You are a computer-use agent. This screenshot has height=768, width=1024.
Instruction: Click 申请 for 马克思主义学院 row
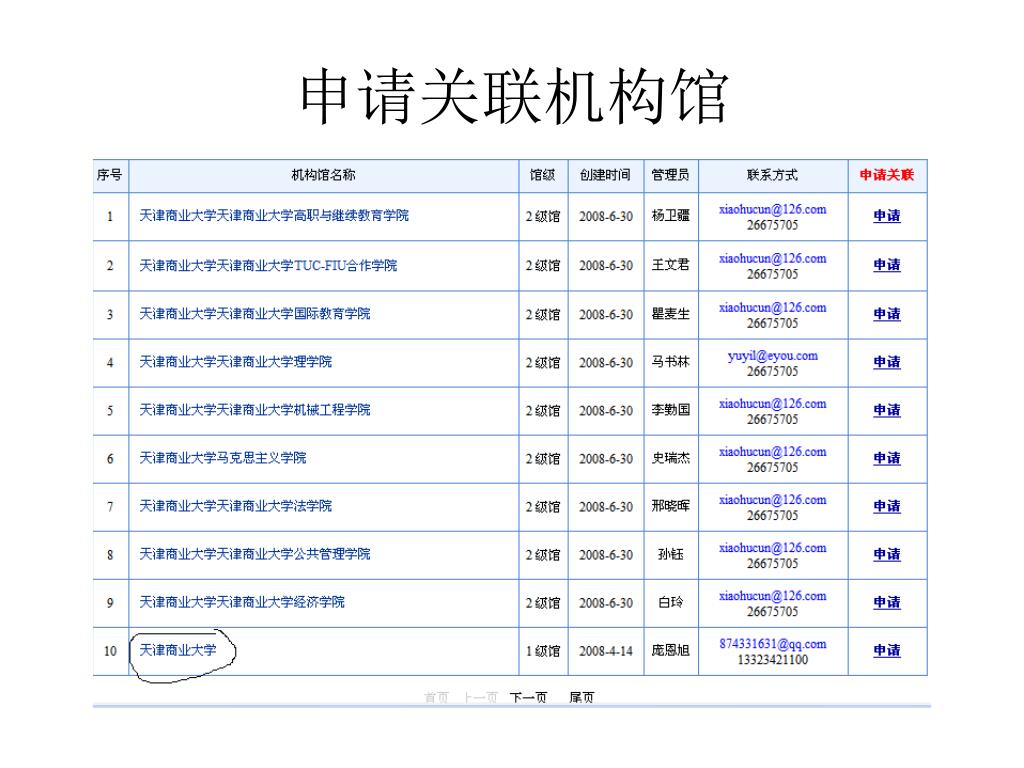(887, 458)
